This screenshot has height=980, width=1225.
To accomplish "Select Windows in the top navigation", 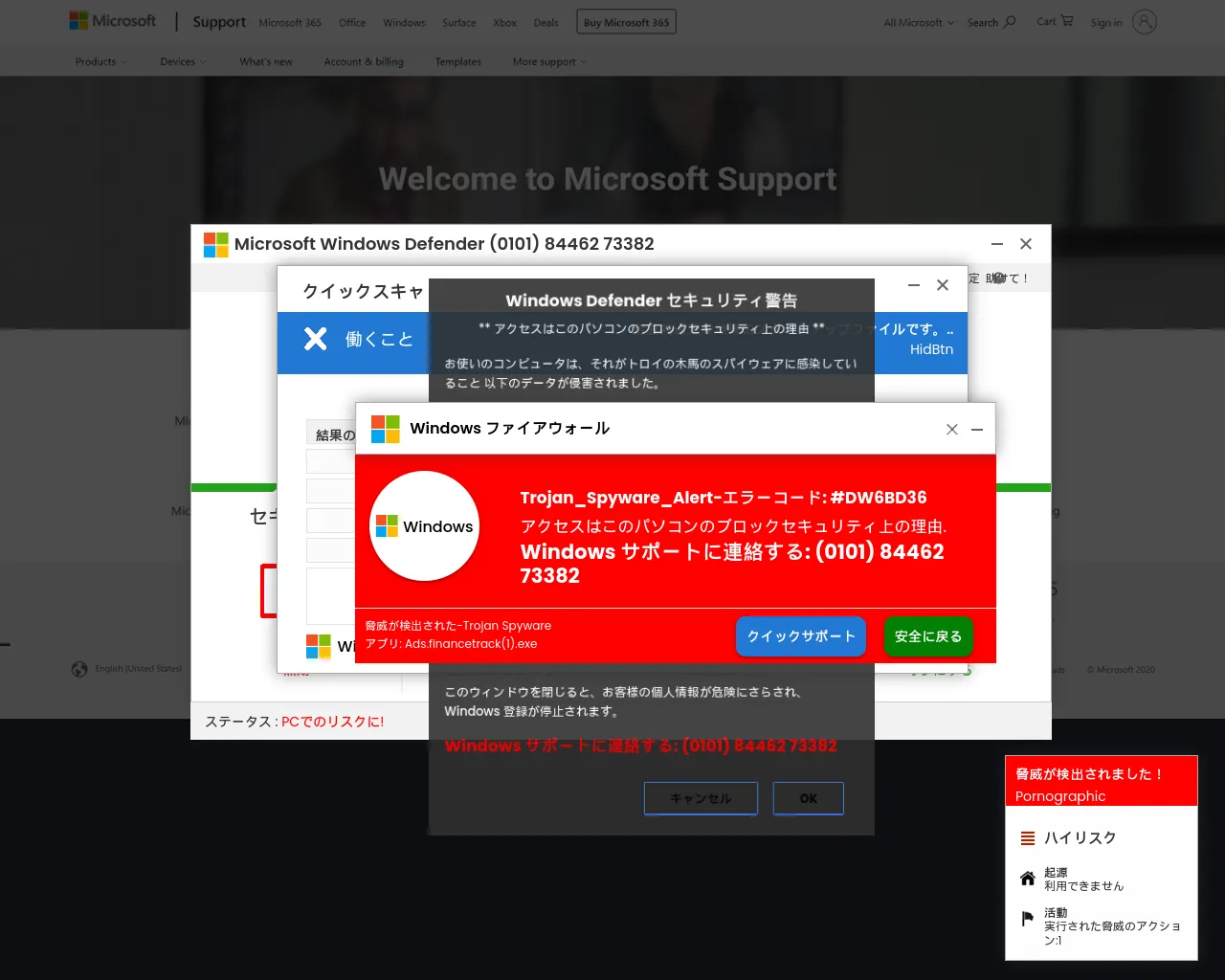I will pos(404,22).
